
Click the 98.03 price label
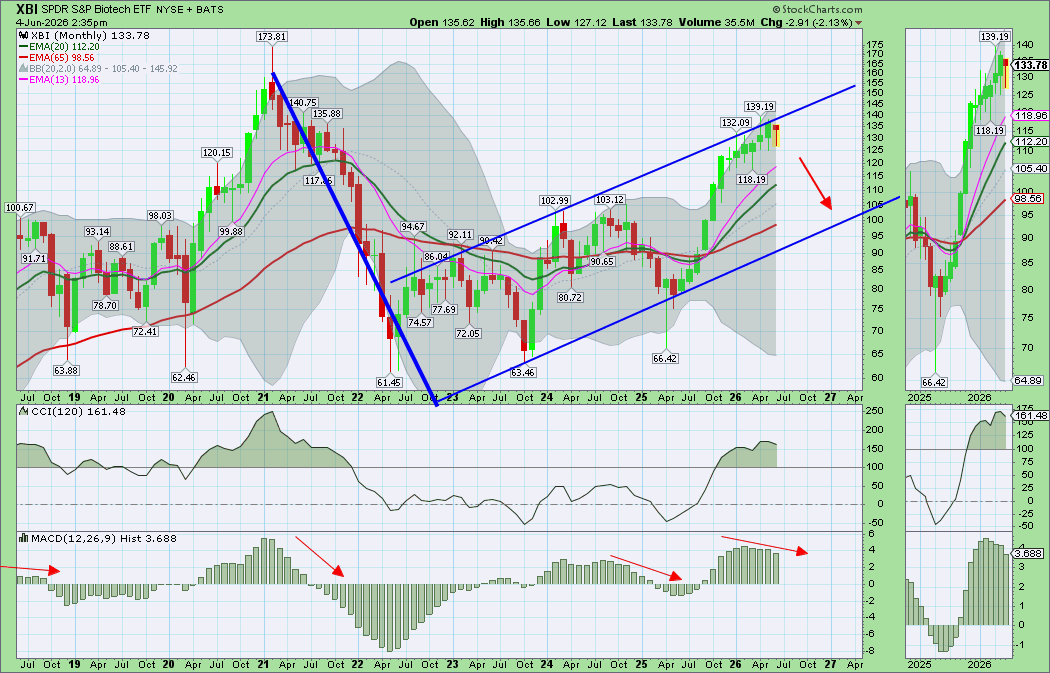pos(160,216)
